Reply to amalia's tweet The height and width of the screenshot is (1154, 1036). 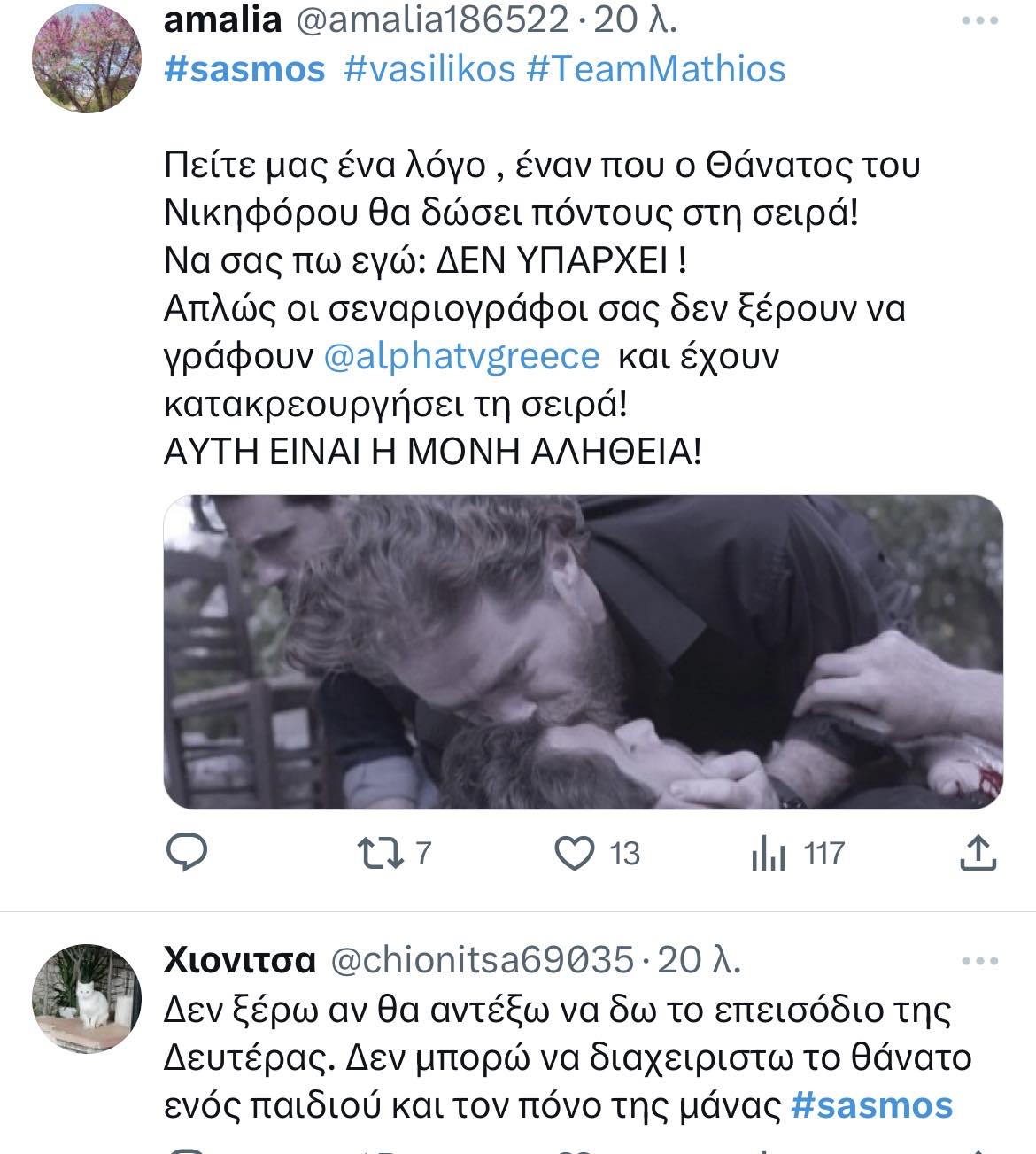(x=187, y=853)
